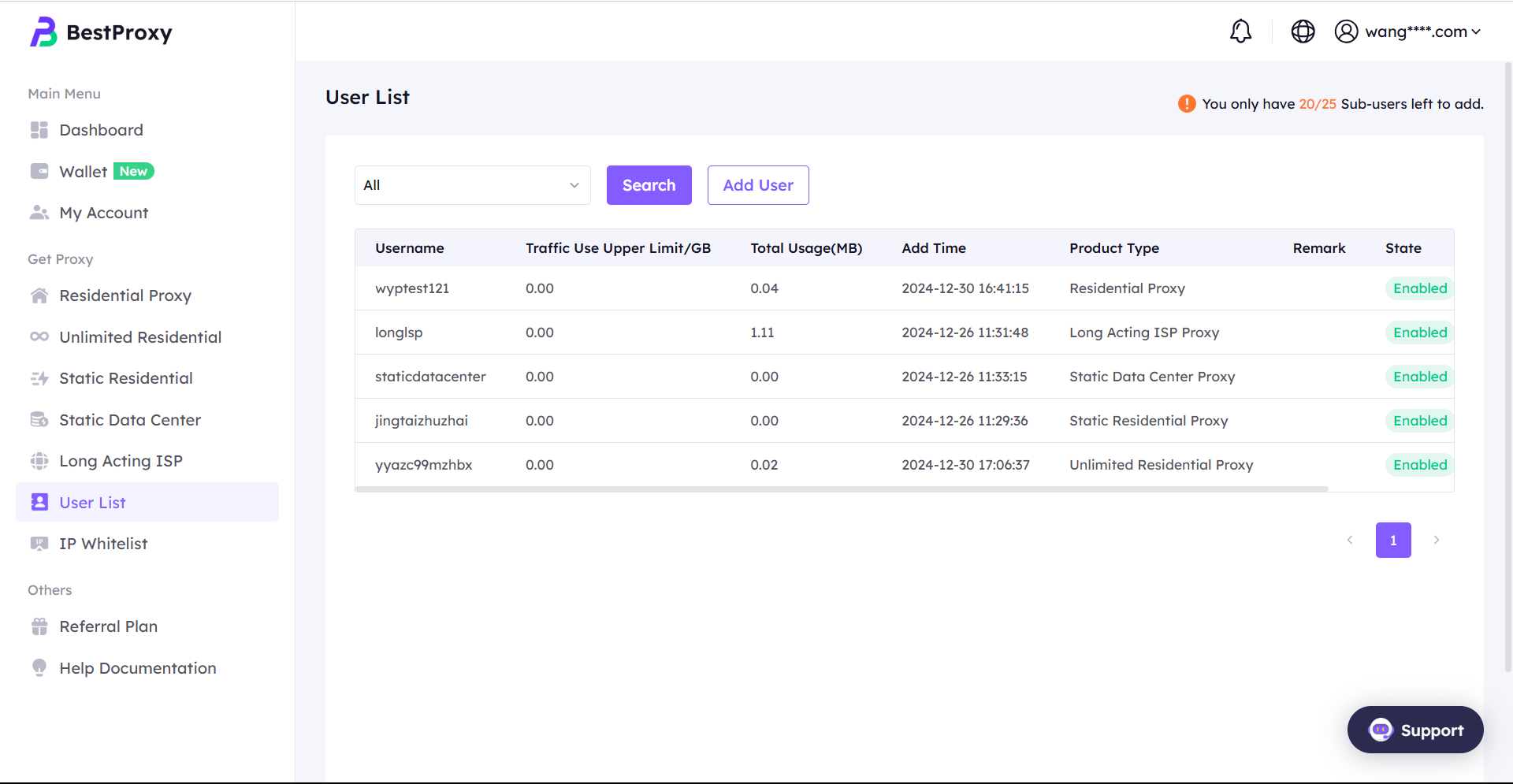Open the notifications bell icon

[1240, 32]
